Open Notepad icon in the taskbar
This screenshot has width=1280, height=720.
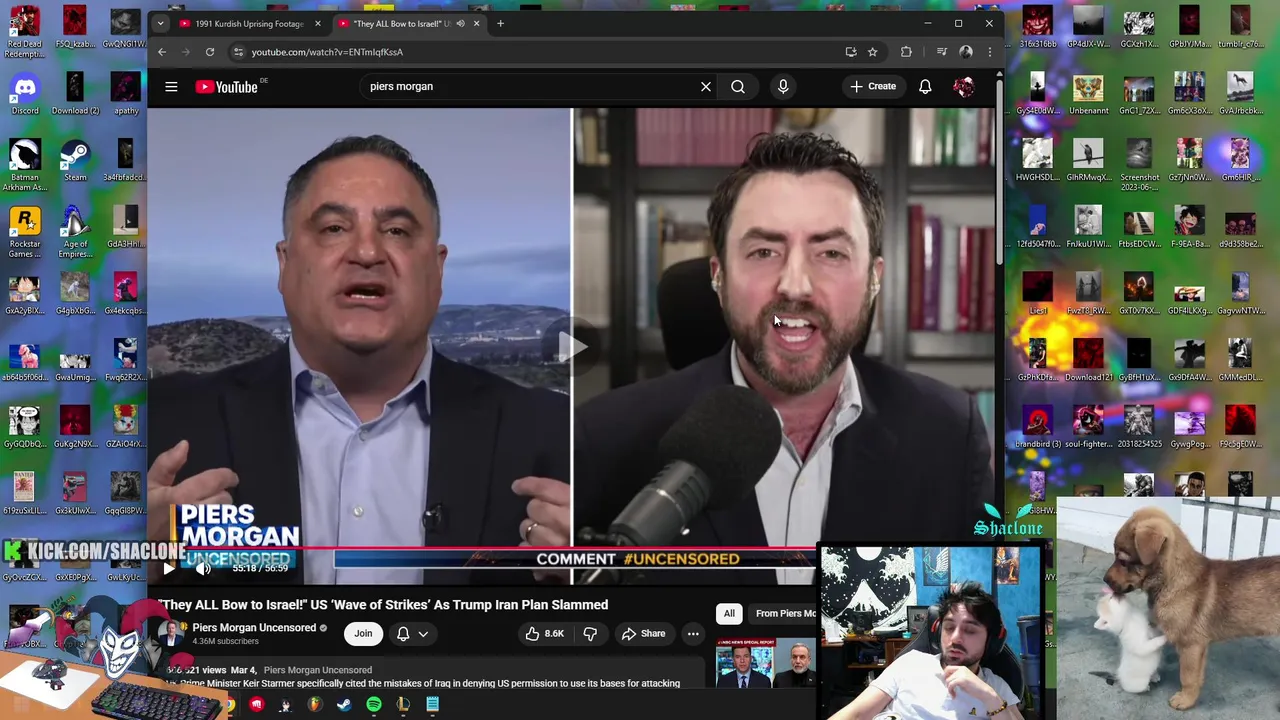tap(432, 705)
